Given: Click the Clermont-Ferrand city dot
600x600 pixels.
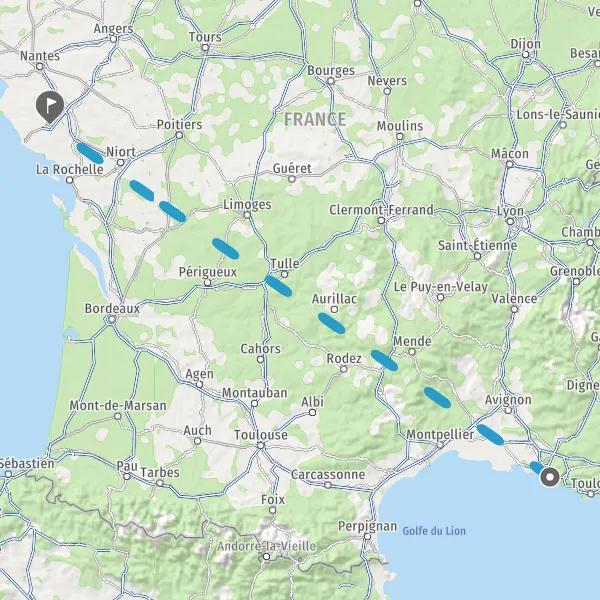Looking at the screenshot, I should point(381,220).
